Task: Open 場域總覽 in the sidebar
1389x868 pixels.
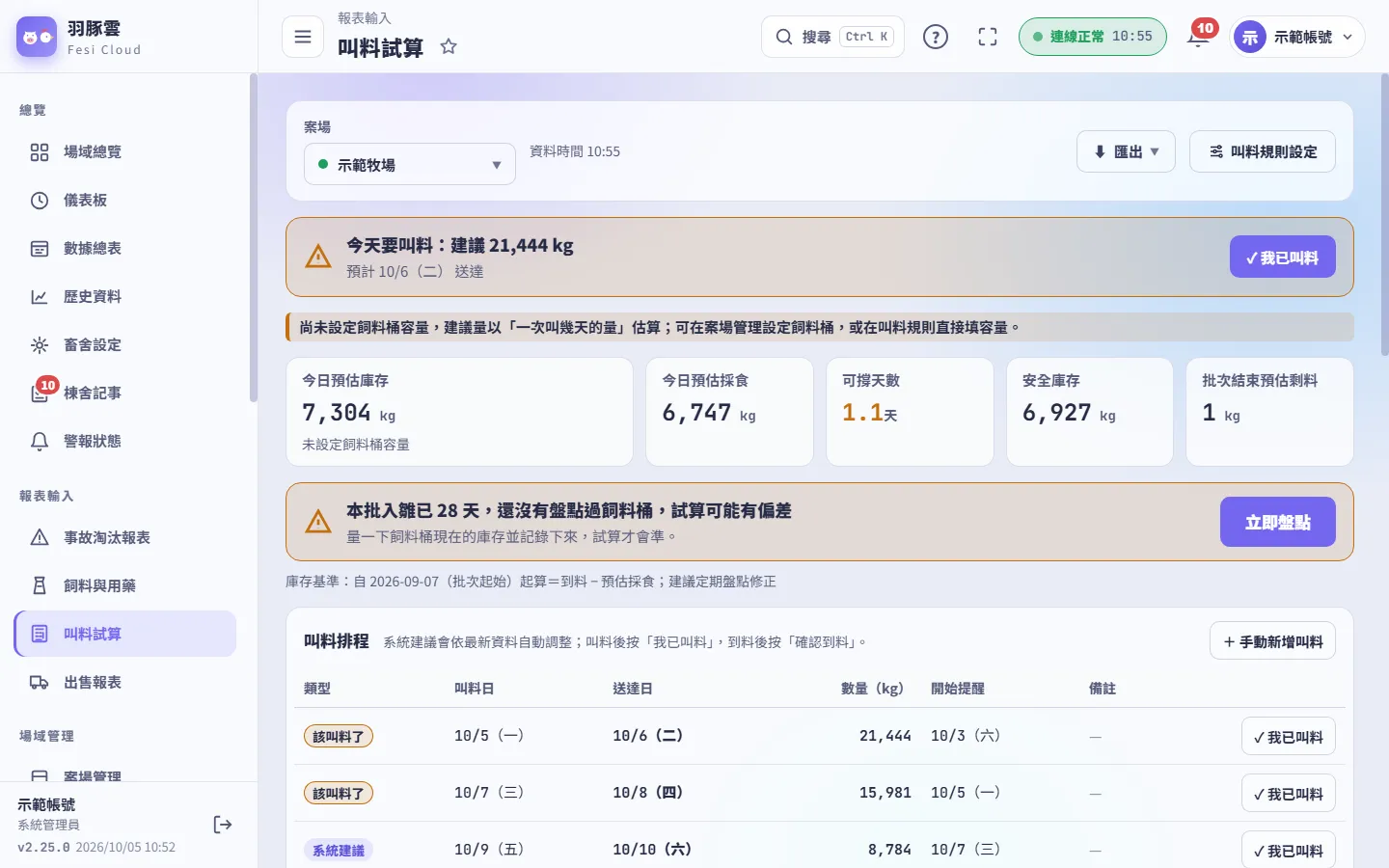Action: (x=125, y=151)
